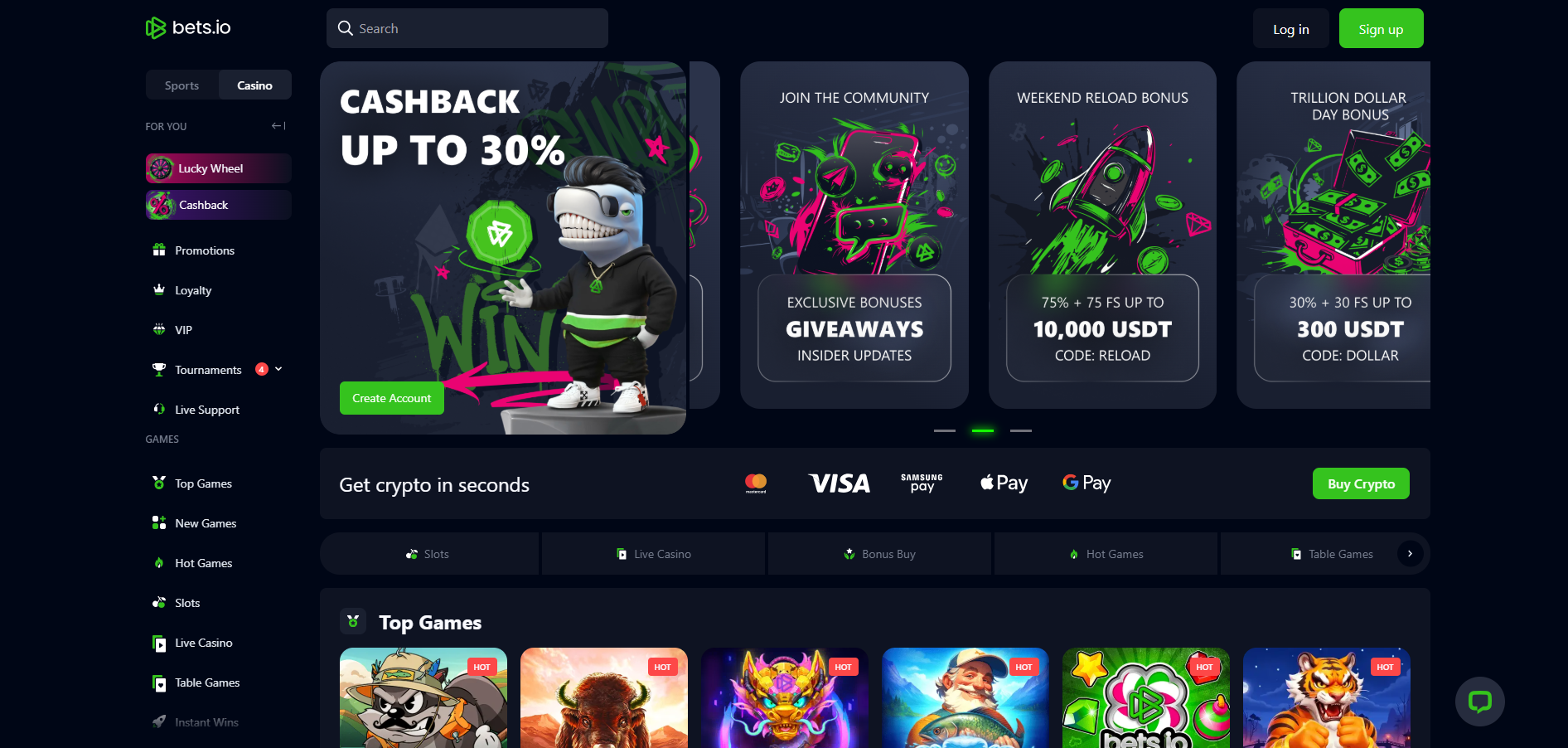Click the bets.io logo
Image resolution: width=1568 pixels, height=748 pixels.
(x=188, y=28)
